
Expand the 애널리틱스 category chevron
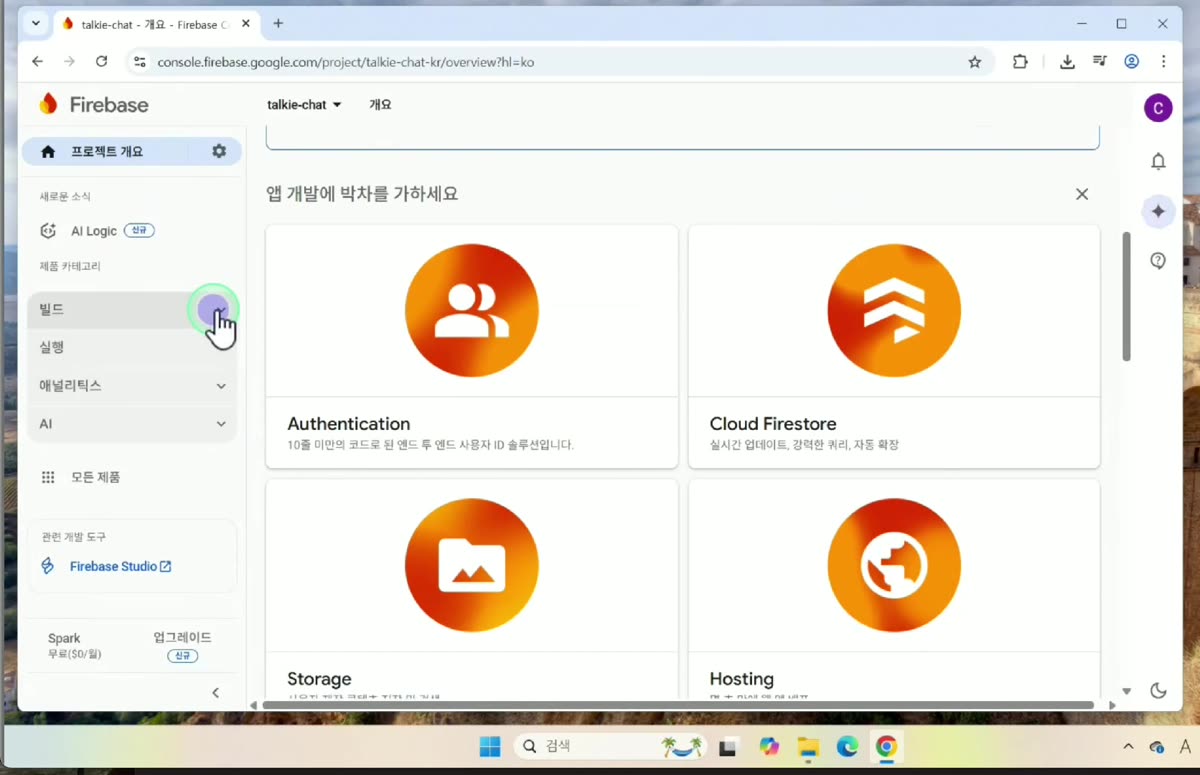[221, 386]
